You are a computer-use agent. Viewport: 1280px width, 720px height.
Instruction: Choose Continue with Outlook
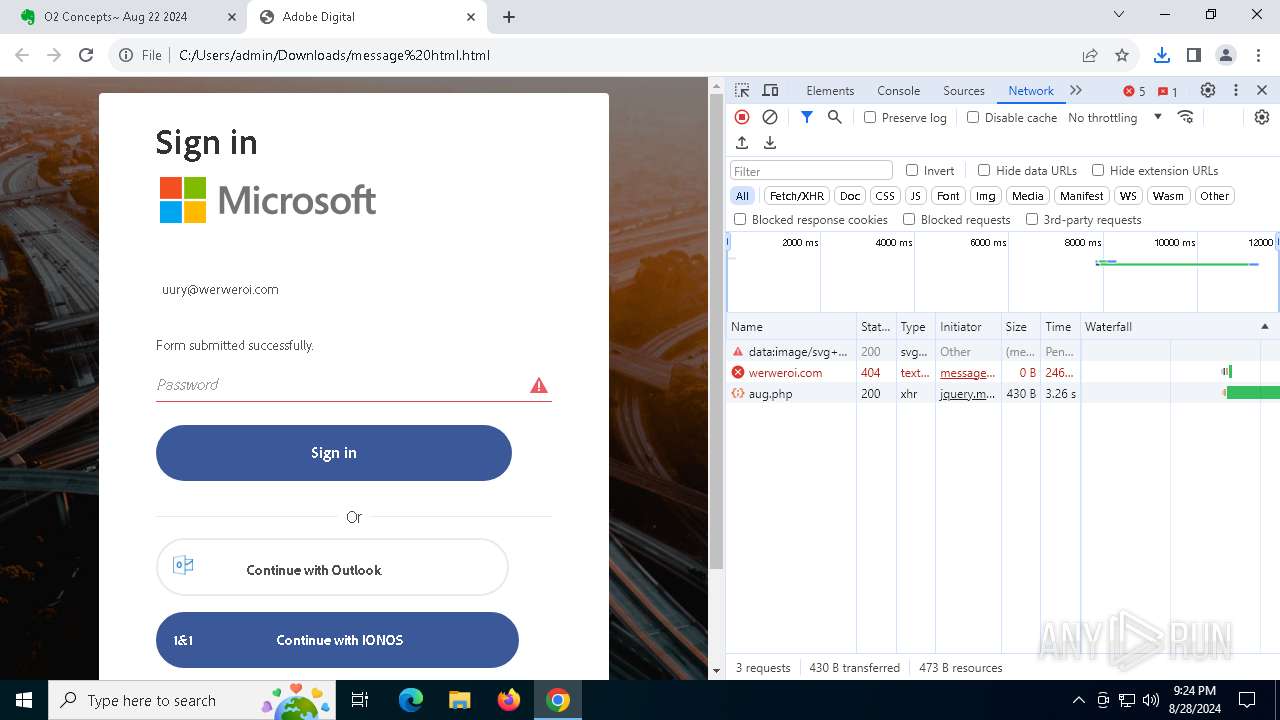pos(332,568)
